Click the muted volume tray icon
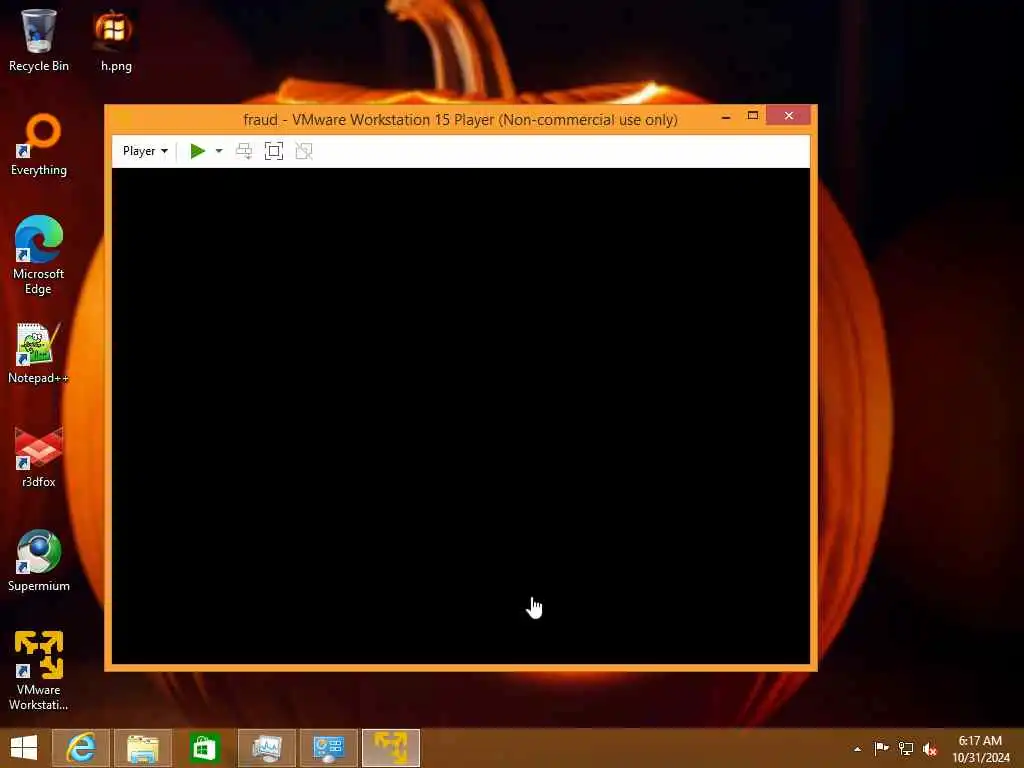This screenshot has height=768, width=1024. 930,749
